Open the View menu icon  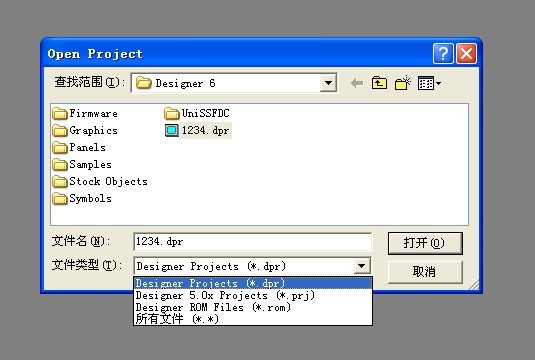(x=429, y=83)
